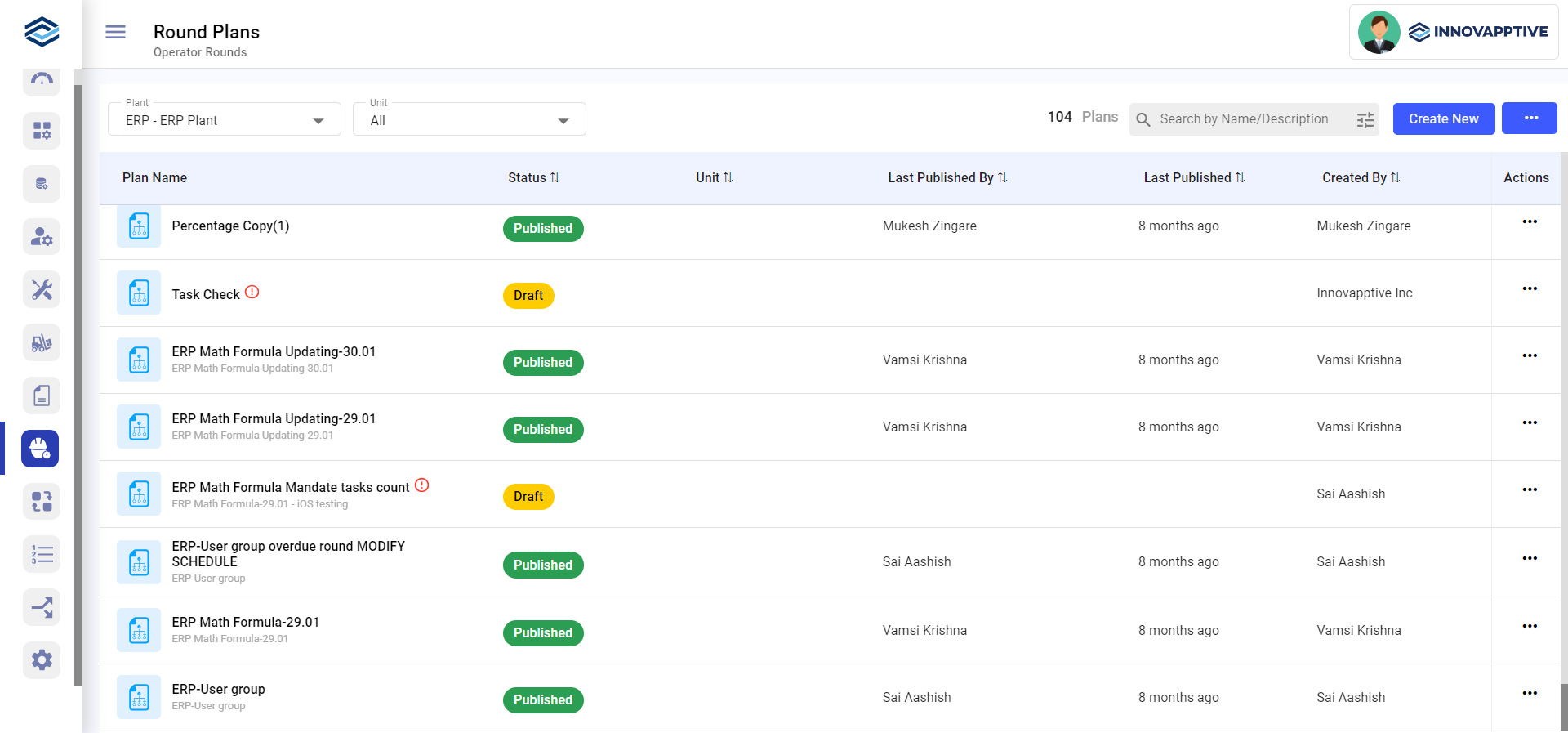1568x733 pixels.
Task: Click the settings gear in sidebar
Action: click(42, 660)
